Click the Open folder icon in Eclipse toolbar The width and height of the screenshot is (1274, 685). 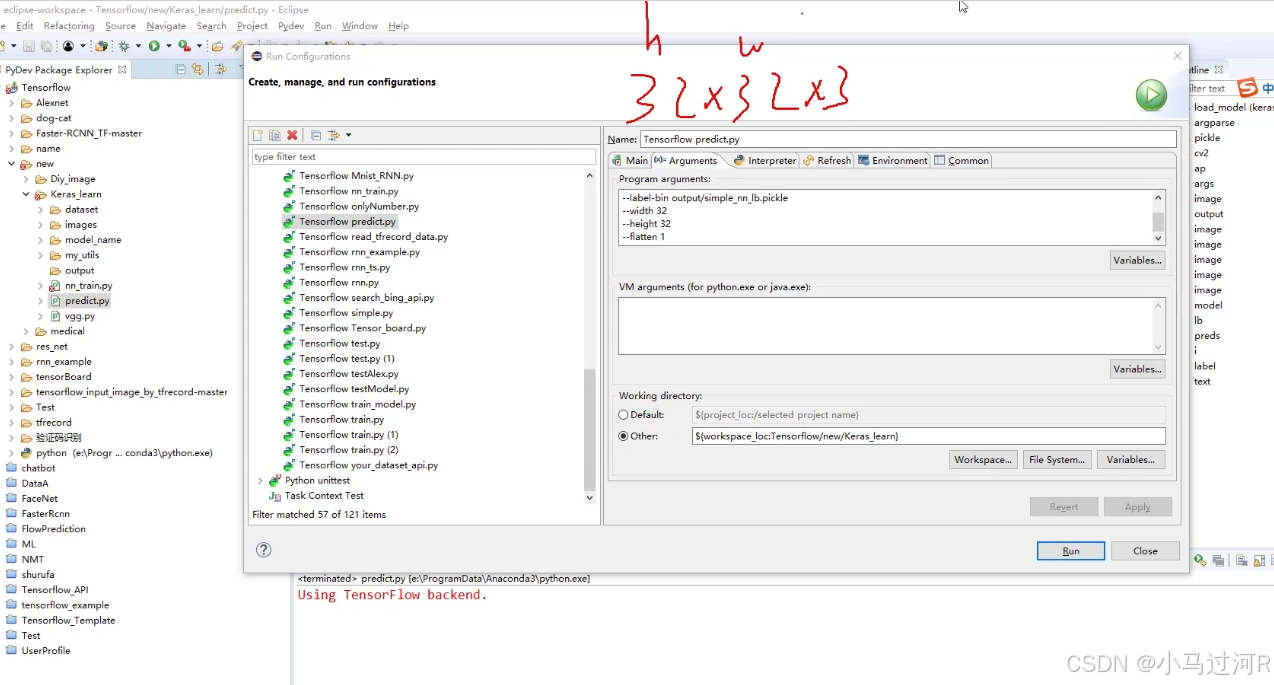[x=217, y=46]
